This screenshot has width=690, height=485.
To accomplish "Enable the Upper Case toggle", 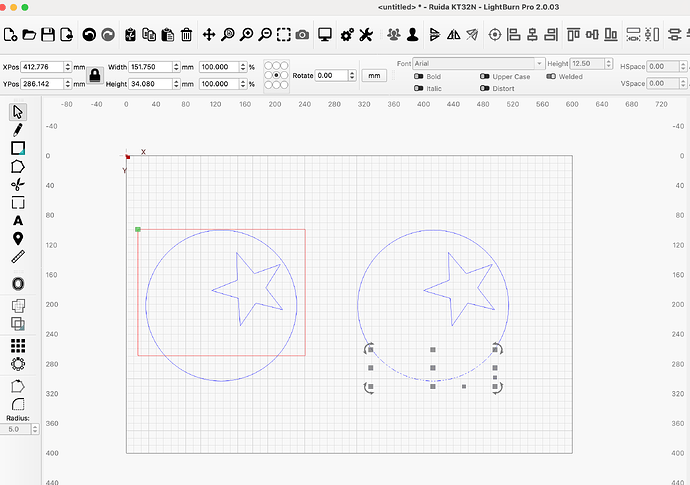I will click(x=485, y=76).
